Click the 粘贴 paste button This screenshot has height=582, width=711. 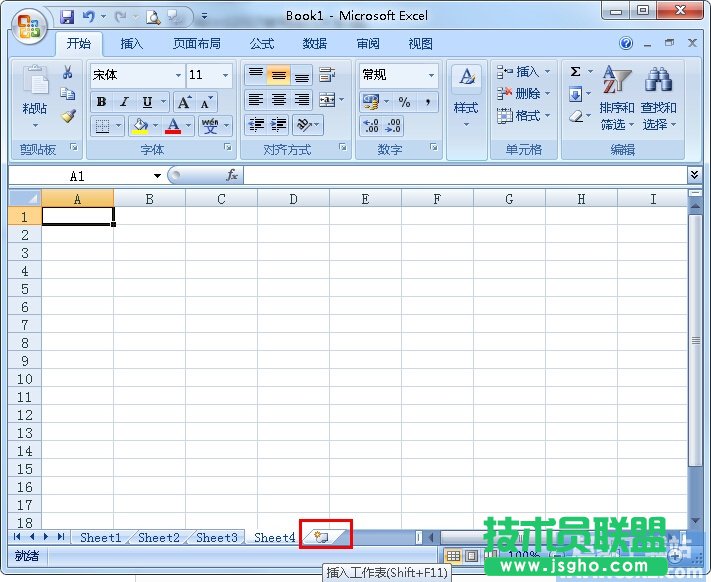pyautogui.click(x=35, y=96)
